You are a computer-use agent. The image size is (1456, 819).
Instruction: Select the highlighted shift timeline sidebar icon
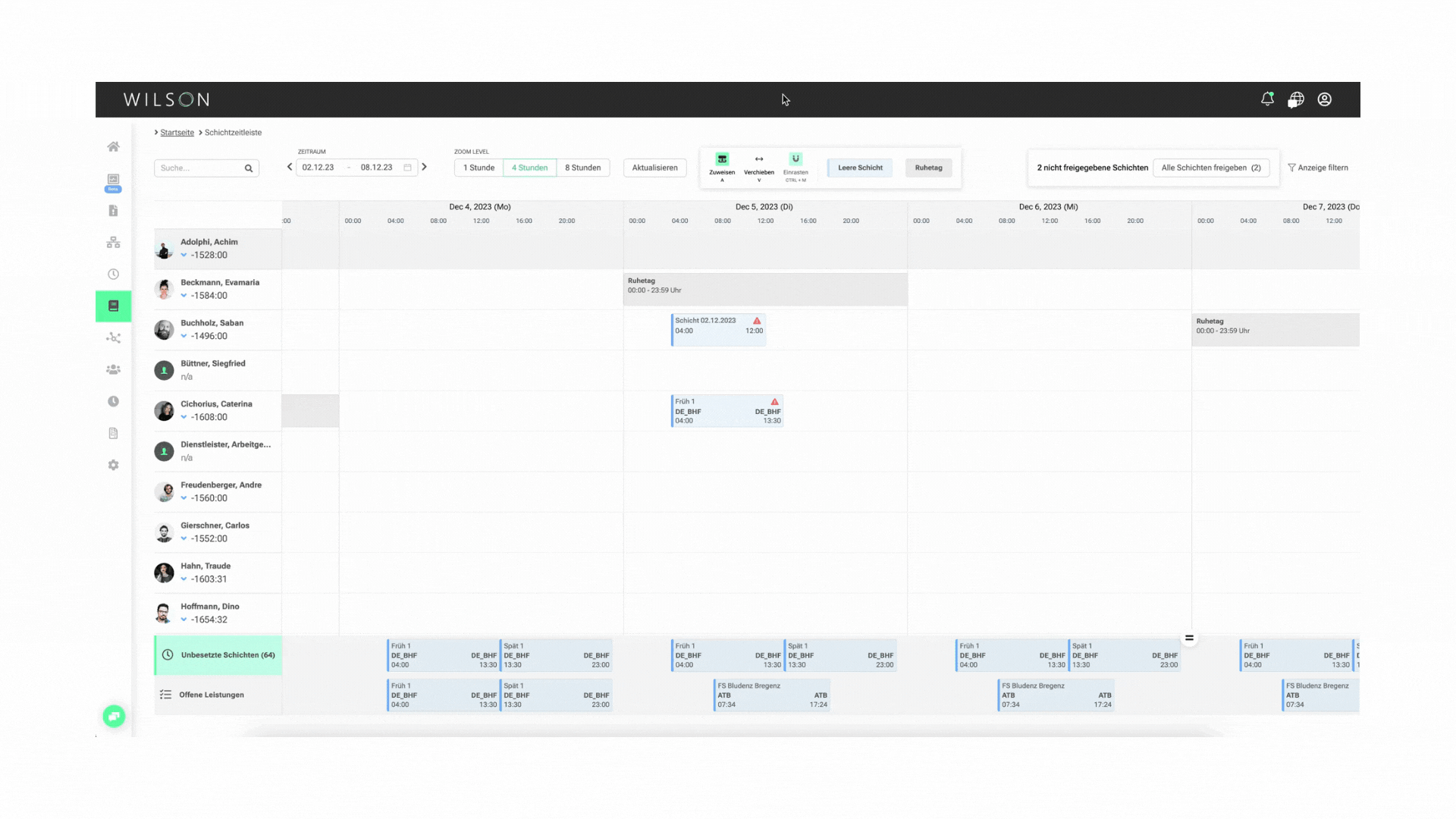pyautogui.click(x=113, y=306)
